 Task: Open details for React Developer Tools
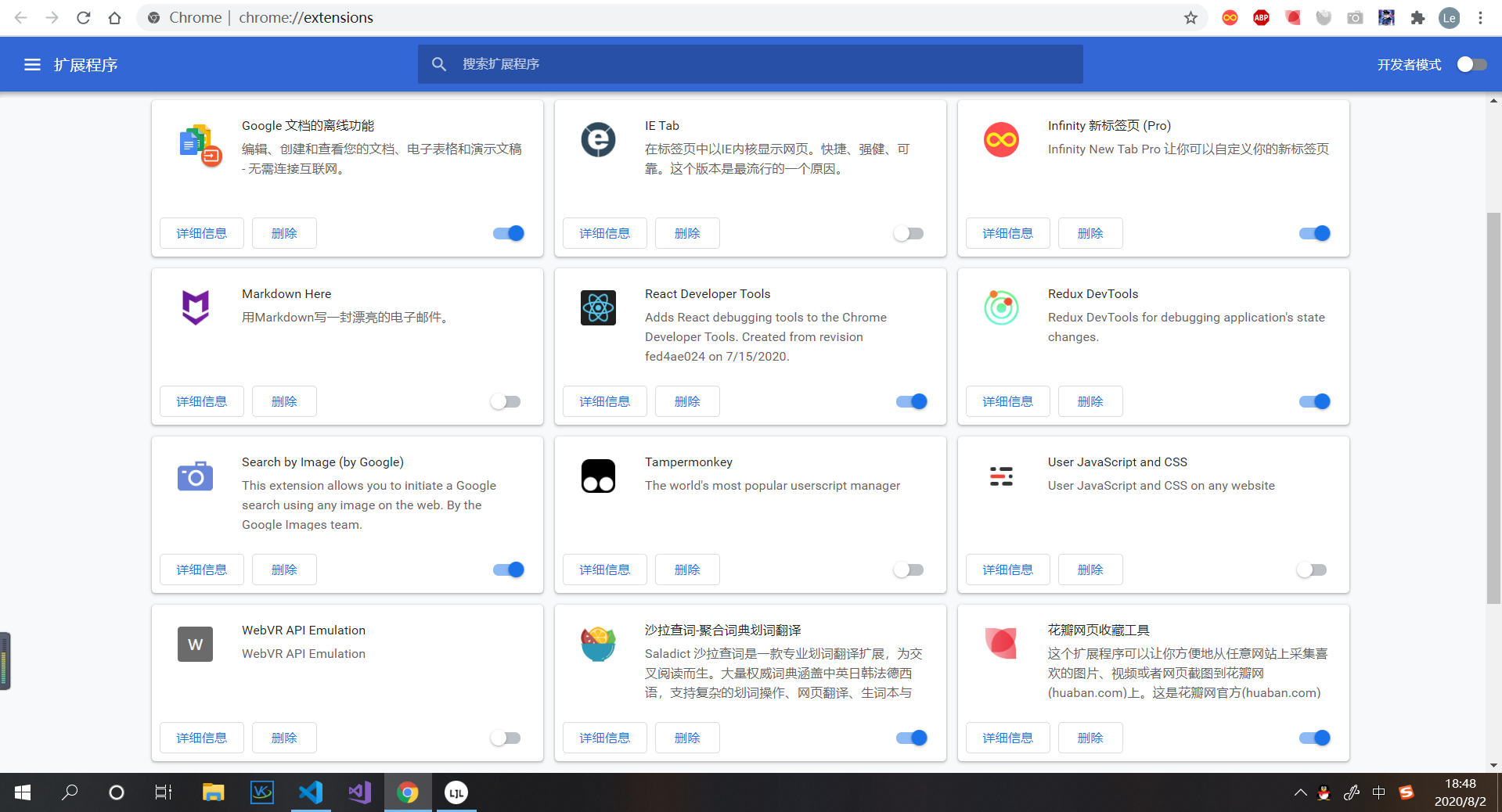(x=605, y=401)
